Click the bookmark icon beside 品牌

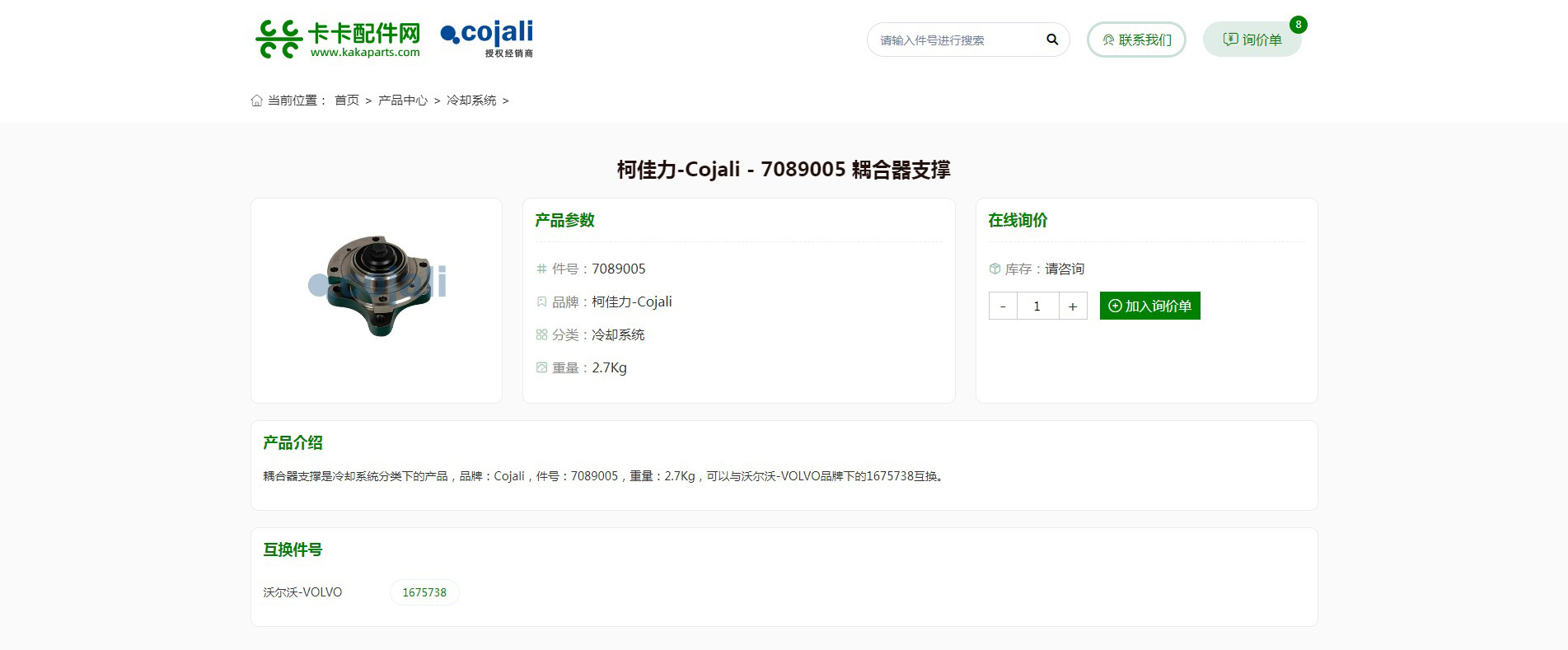(541, 302)
